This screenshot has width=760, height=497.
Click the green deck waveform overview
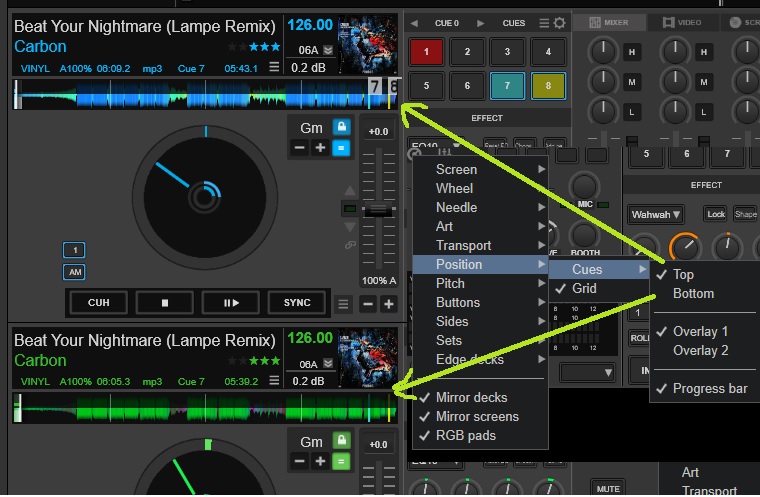[x=206, y=408]
